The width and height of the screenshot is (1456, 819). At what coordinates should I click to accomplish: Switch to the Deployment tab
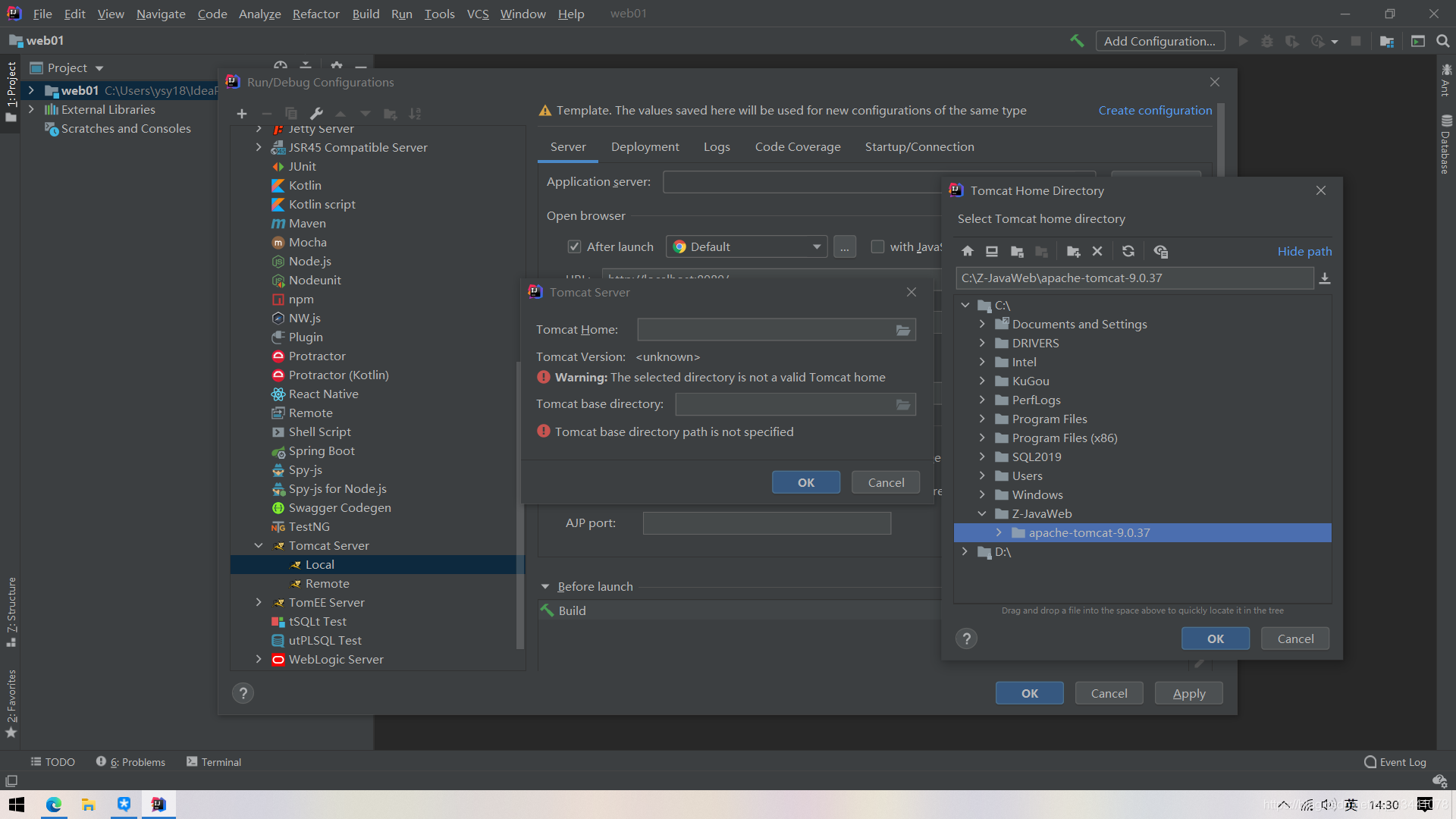click(x=645, y=147)
